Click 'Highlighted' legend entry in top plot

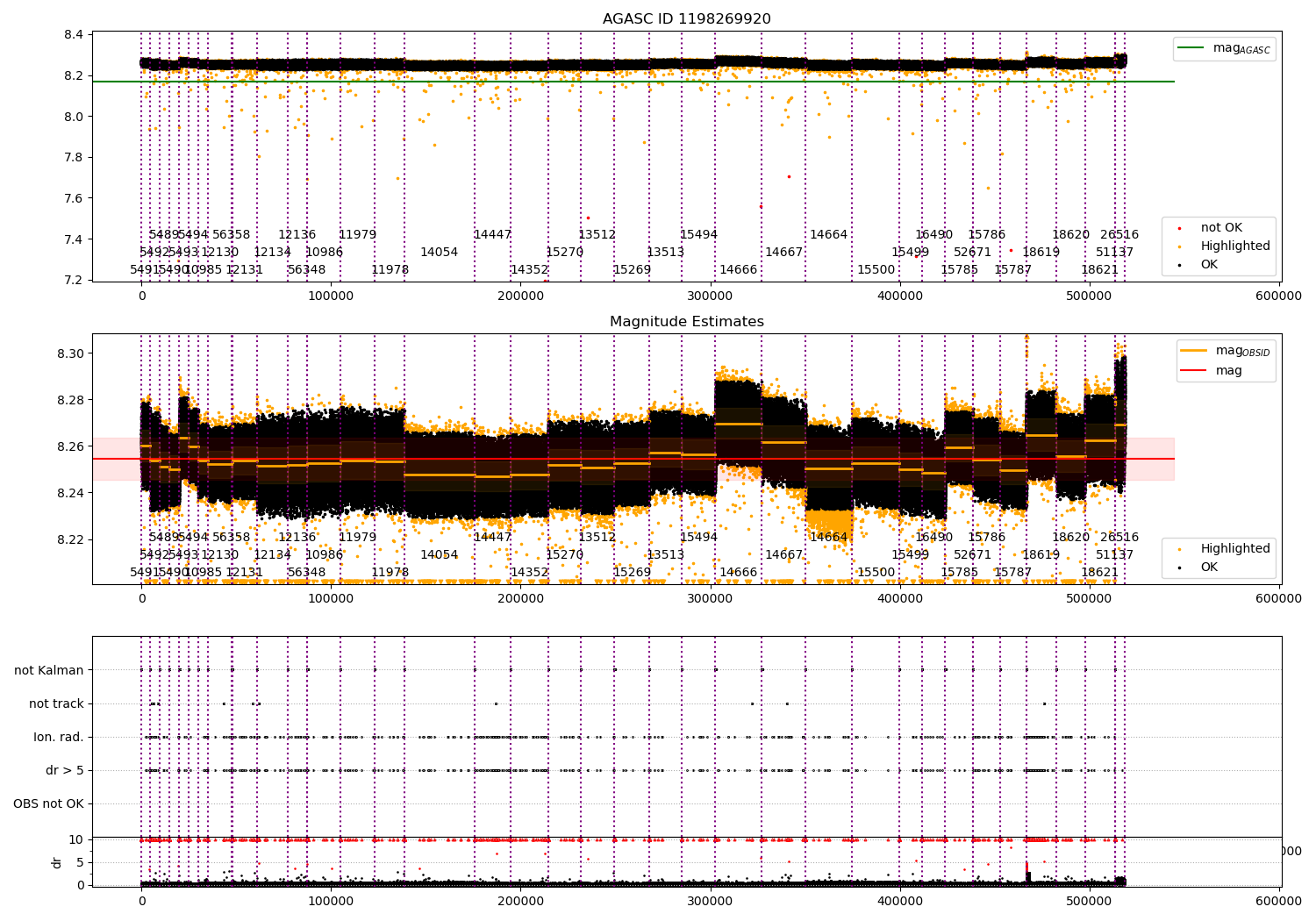(x=1225, y=246)
